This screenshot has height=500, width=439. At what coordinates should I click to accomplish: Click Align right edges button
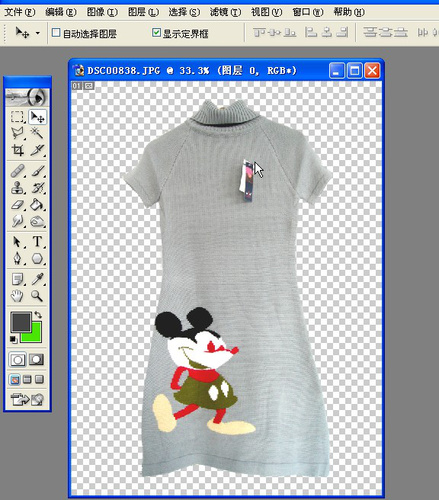342,32
